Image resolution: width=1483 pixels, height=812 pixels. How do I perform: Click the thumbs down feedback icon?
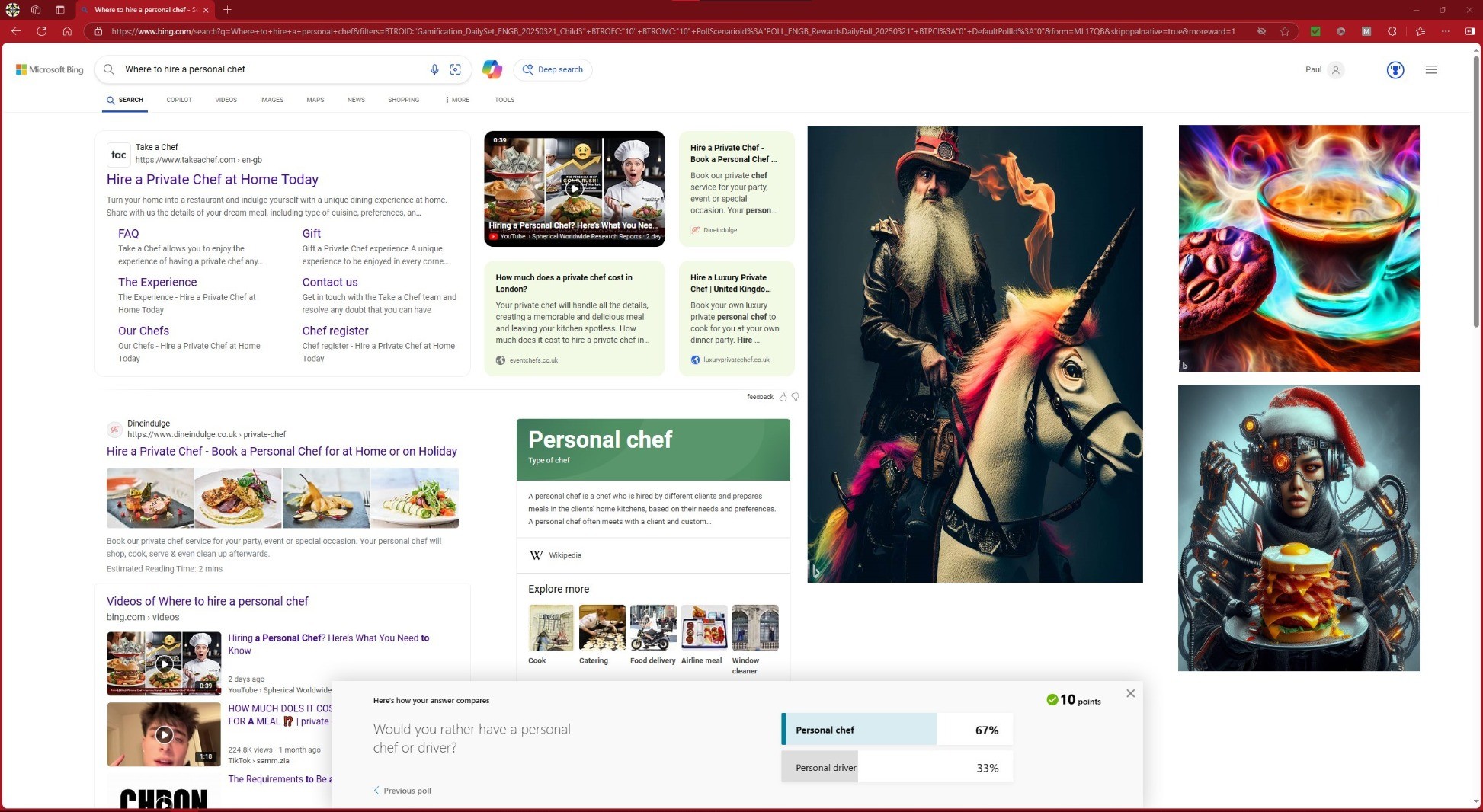(795, 397)
